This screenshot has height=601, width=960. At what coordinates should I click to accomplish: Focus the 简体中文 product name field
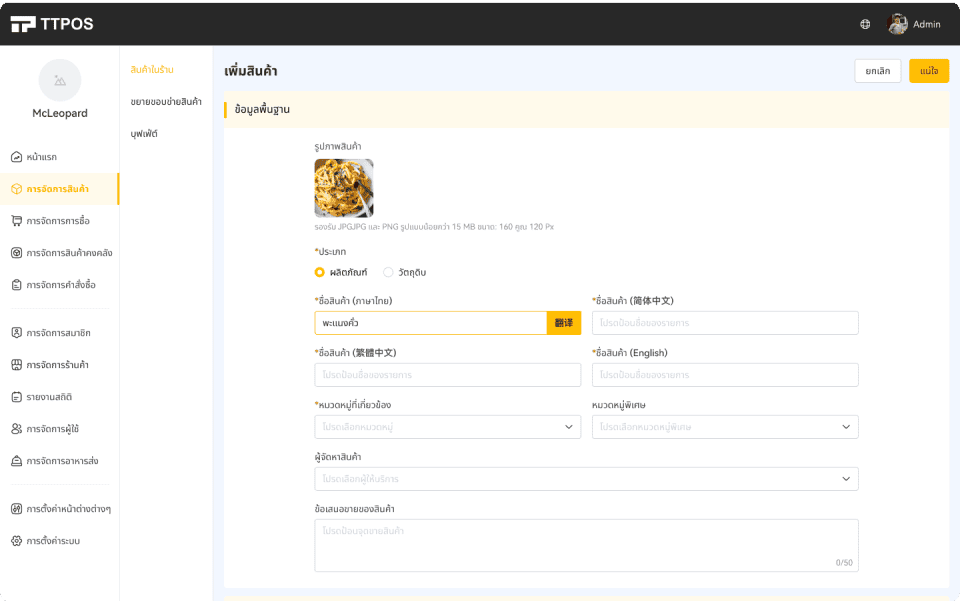[725, 323]
